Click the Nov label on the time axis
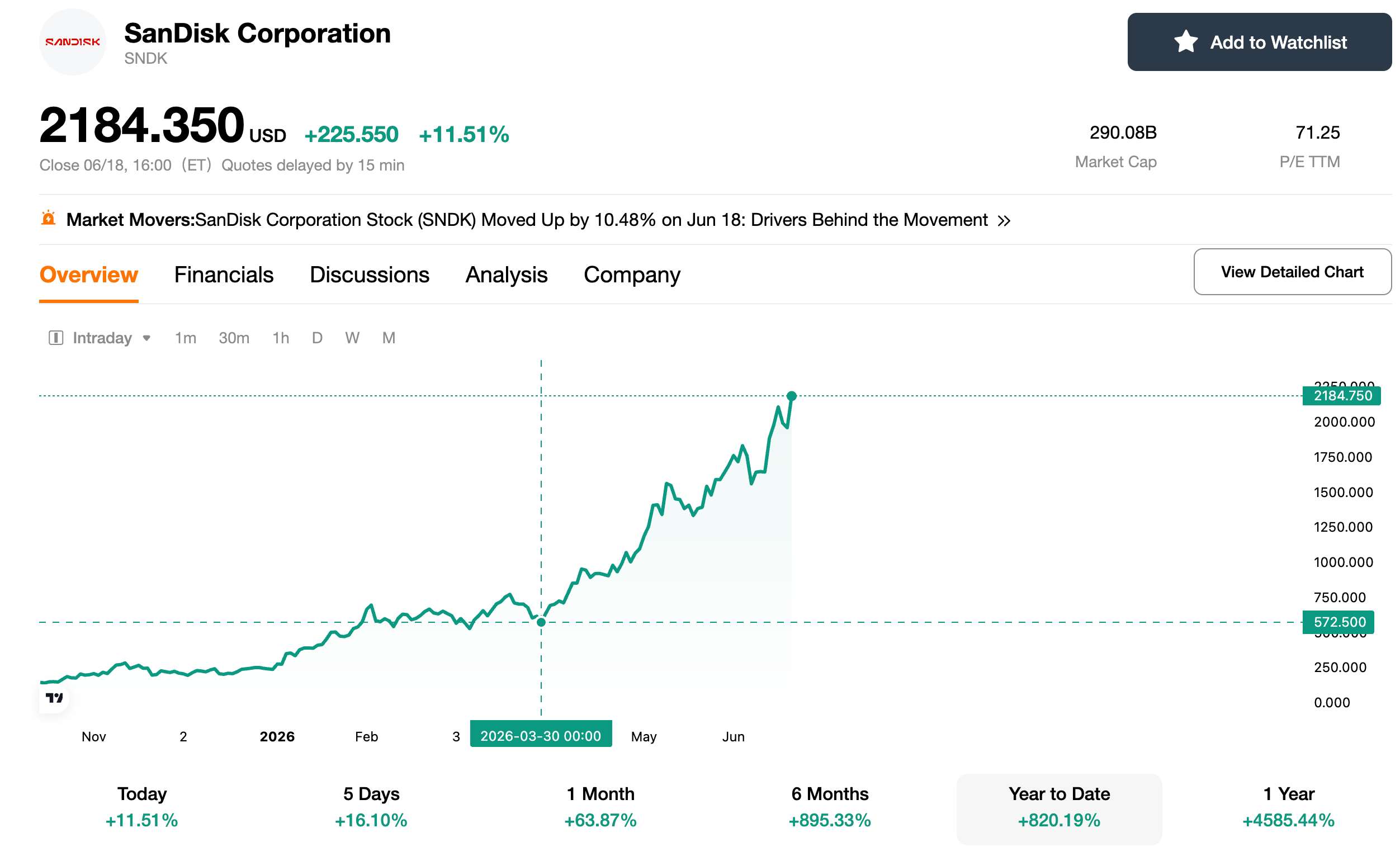Image resolution: width=1400 pixels, height=861 pixels. pos(94,736)
